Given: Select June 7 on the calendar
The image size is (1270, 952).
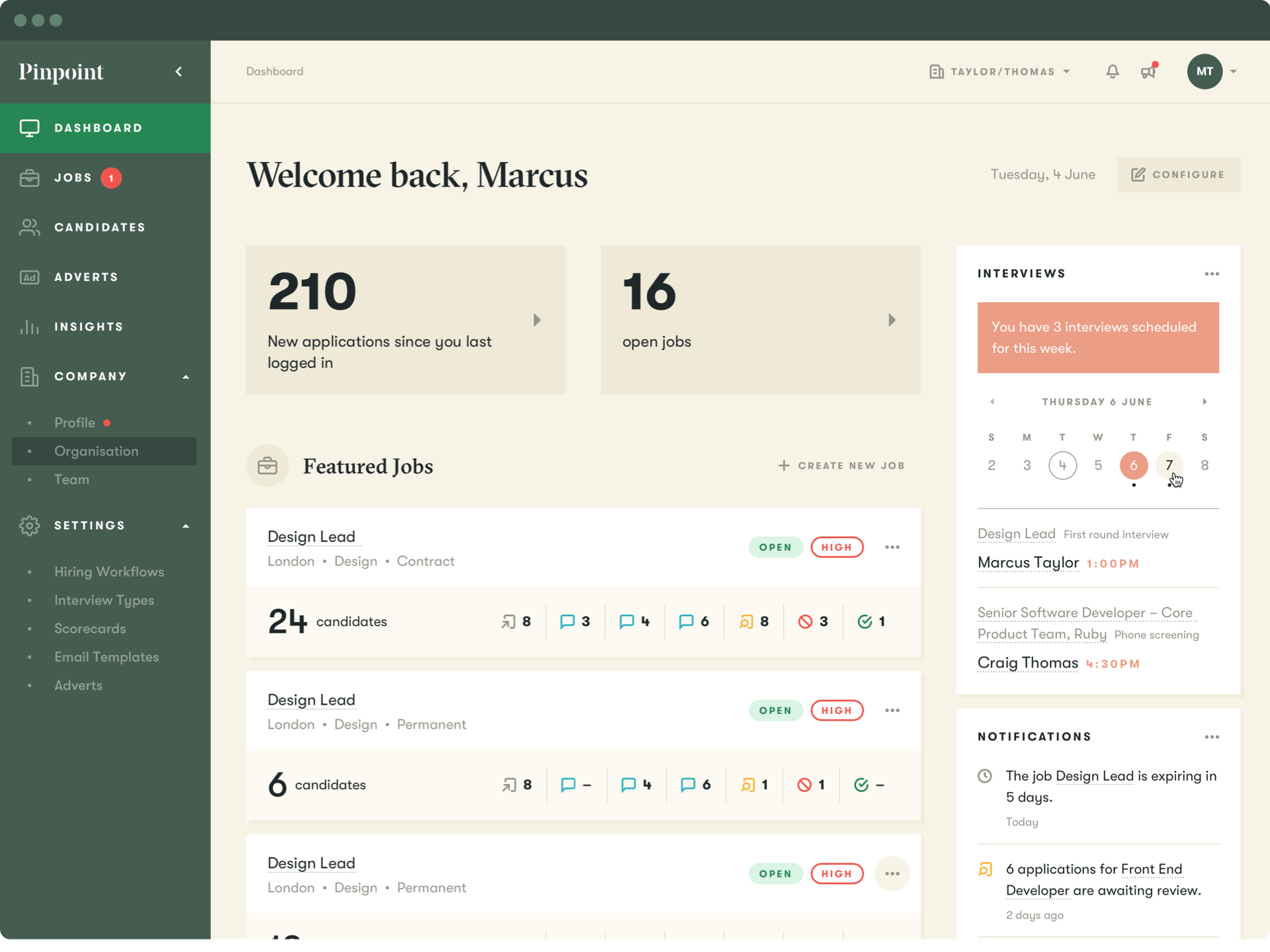Looking at the screenshot, I should pyautogui.click(x=1169, y=465).
